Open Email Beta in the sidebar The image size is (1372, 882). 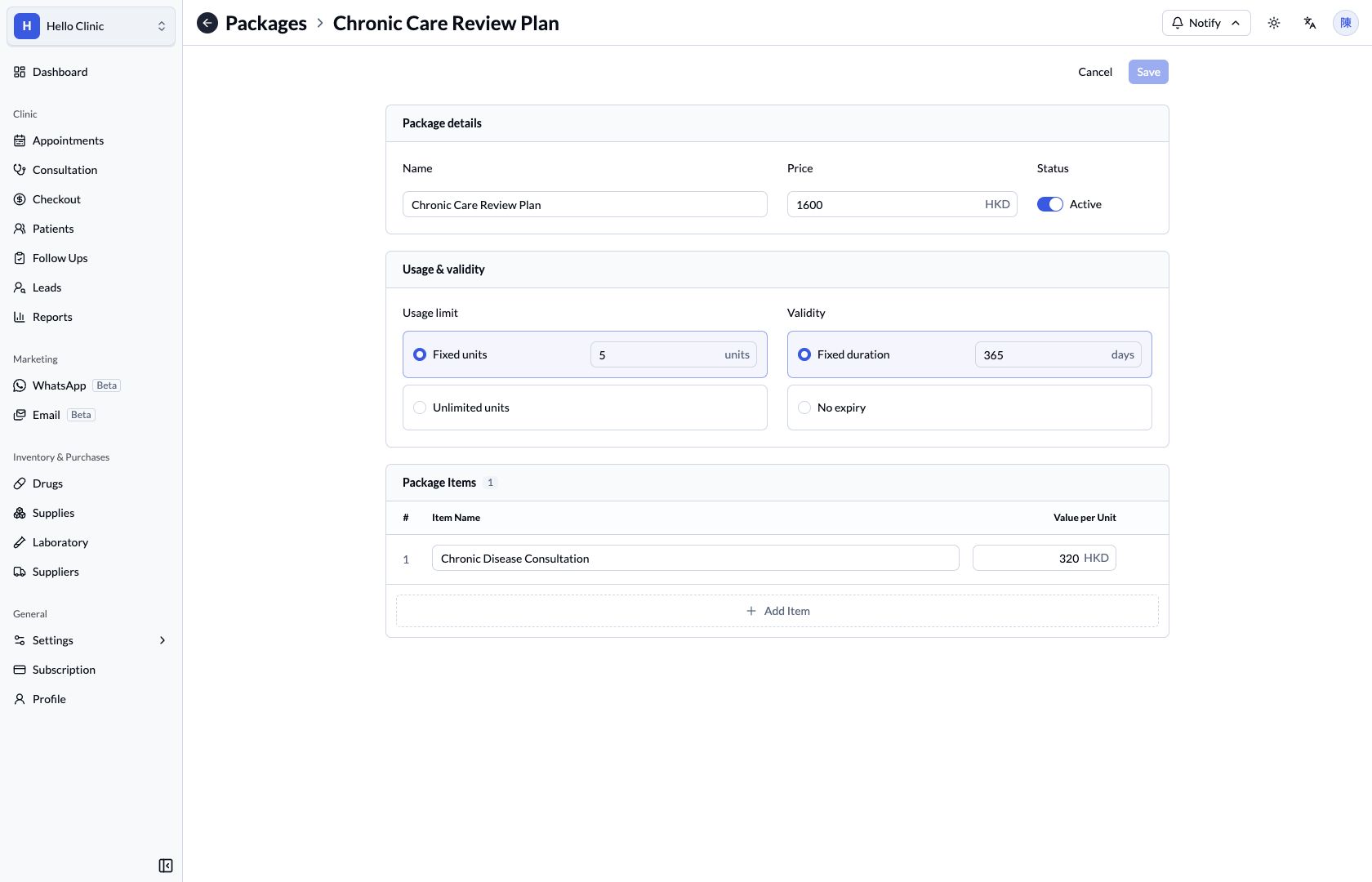pos(91,415)
